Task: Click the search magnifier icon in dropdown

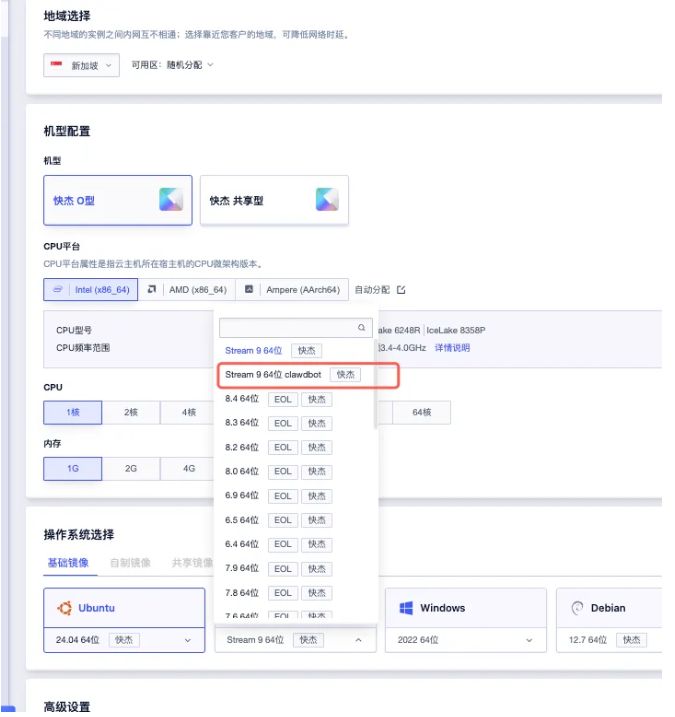Action: [x=362, y=327]
